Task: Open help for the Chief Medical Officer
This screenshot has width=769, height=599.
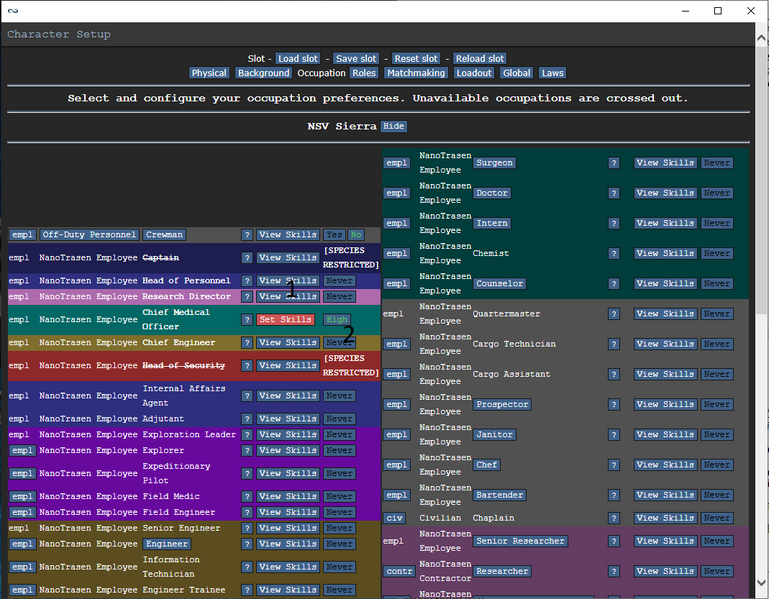Action: coord(246,320)
